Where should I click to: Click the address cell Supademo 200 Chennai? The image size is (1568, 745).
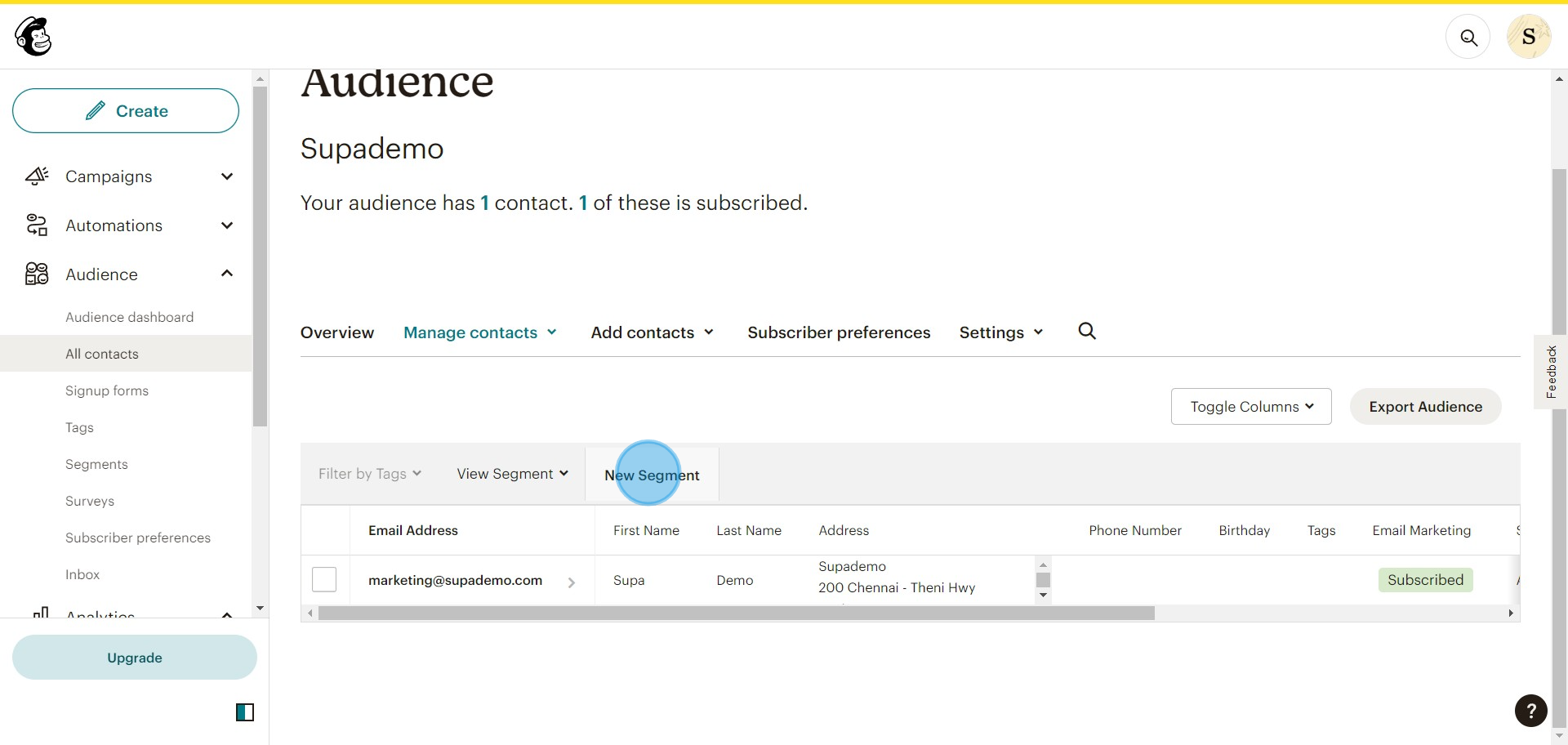pos(897,577)
